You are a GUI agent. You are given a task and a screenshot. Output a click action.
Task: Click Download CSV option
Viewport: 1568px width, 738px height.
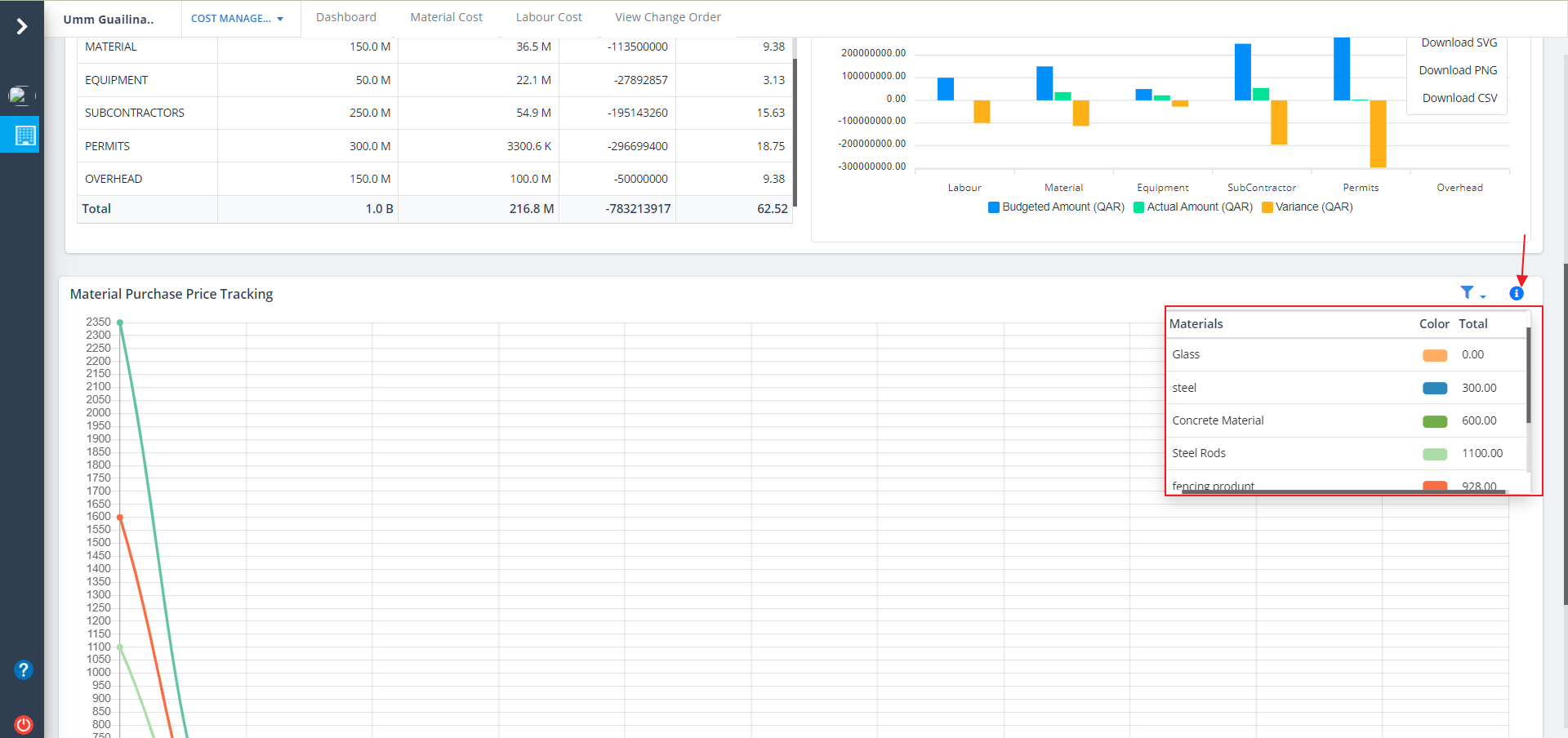1459,98
